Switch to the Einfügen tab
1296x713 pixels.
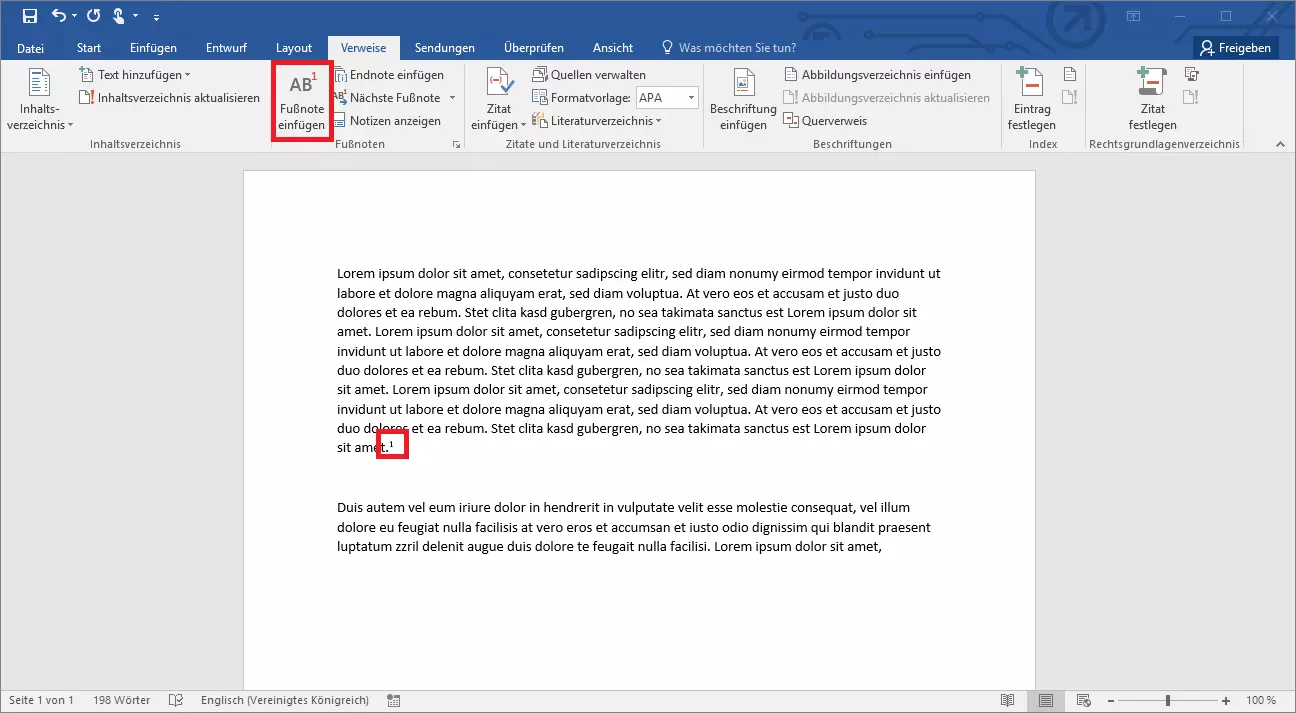pyautogui.click(x=153, y=48)
